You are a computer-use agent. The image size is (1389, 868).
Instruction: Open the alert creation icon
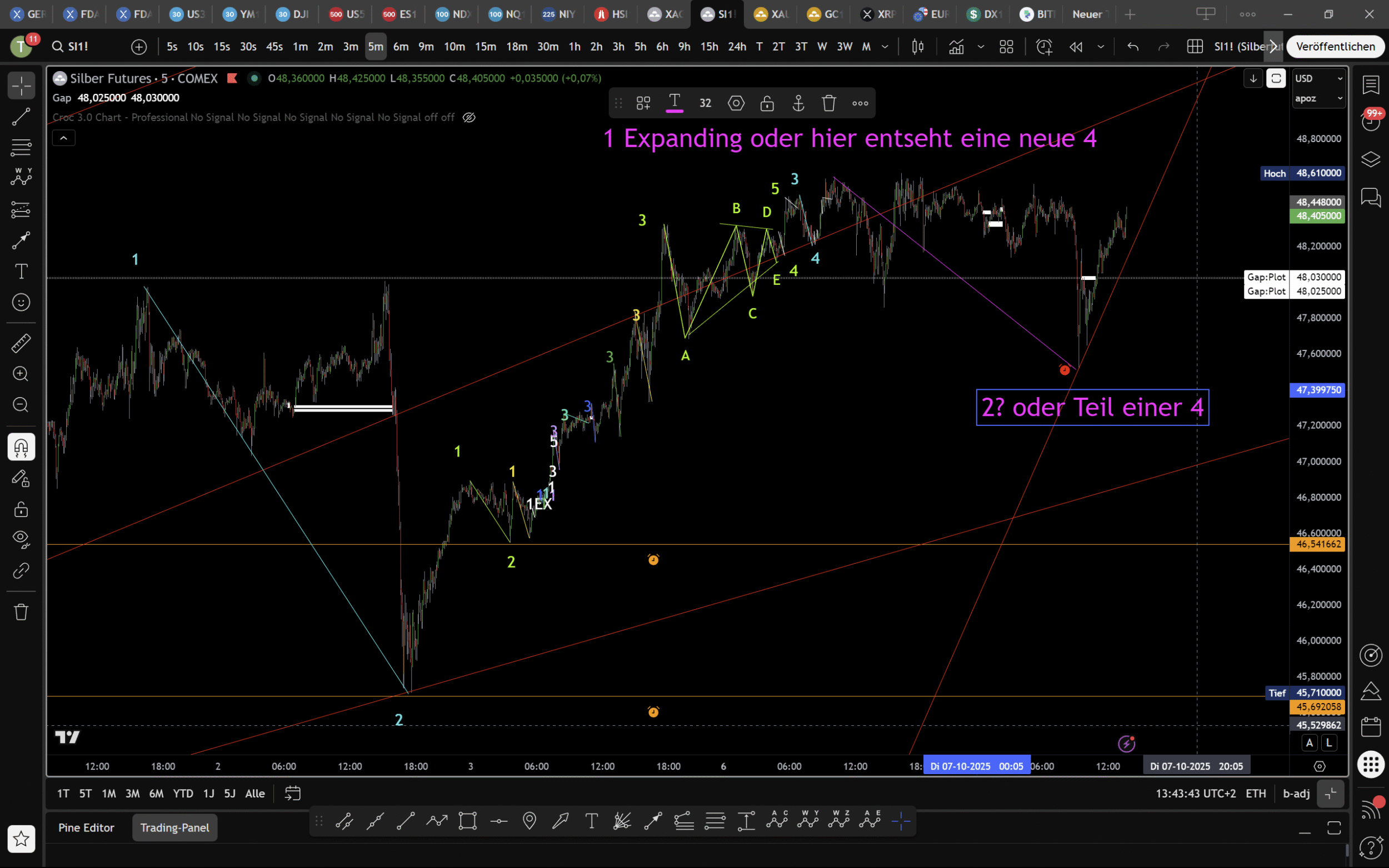pos(1044,47)
